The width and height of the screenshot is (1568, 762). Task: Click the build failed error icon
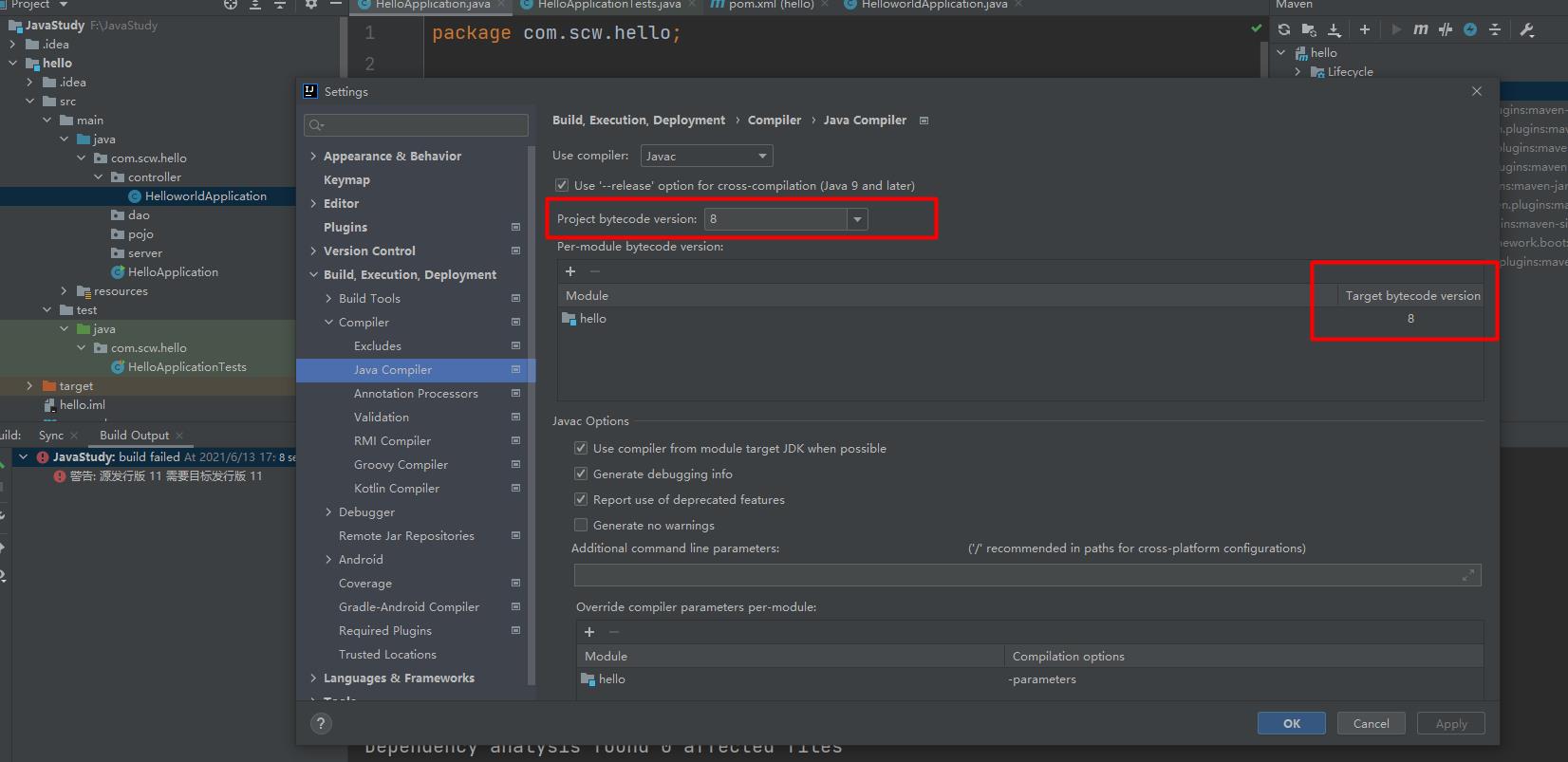pos(42,457)
